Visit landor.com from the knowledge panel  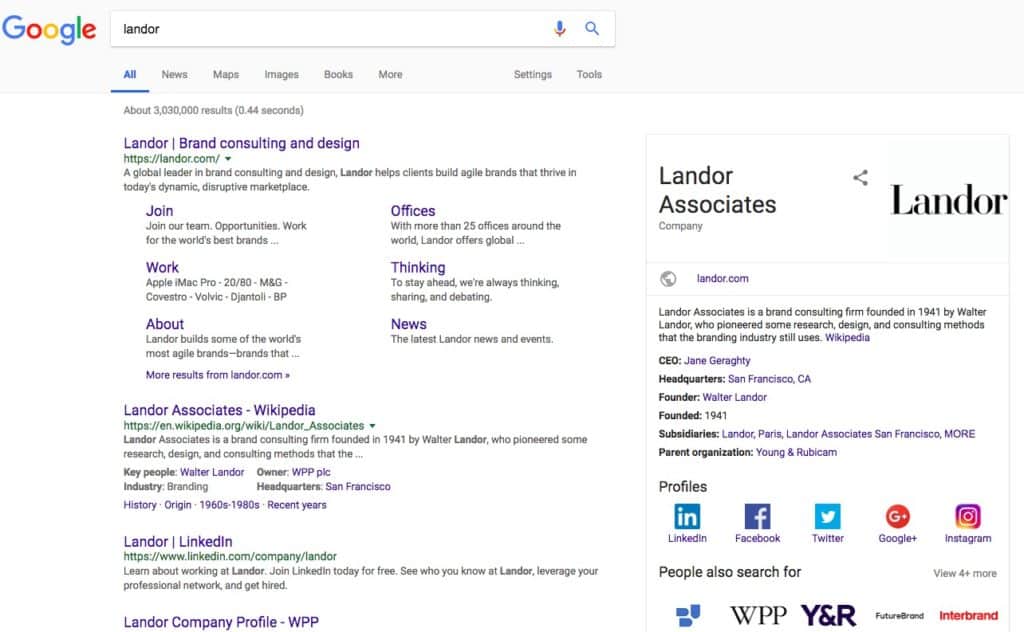722,278
